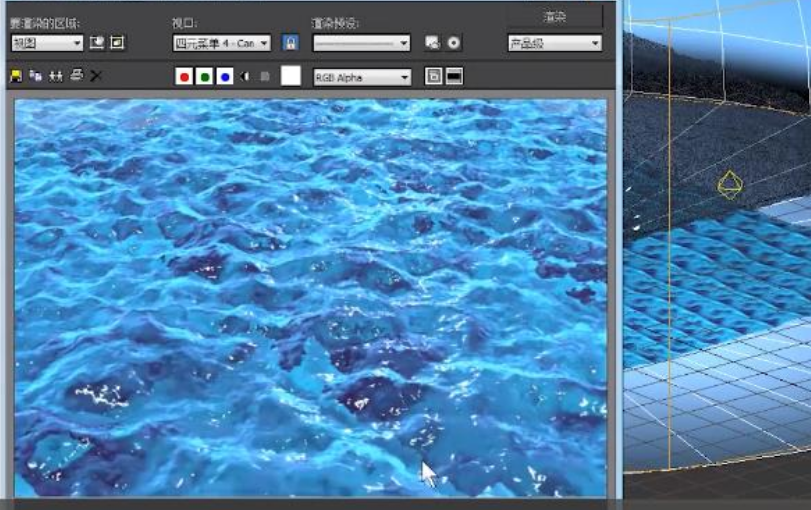Expand the viewport selection dropdown
The height and width of the screenshot is (510, 811).
[x=221, y=43]
